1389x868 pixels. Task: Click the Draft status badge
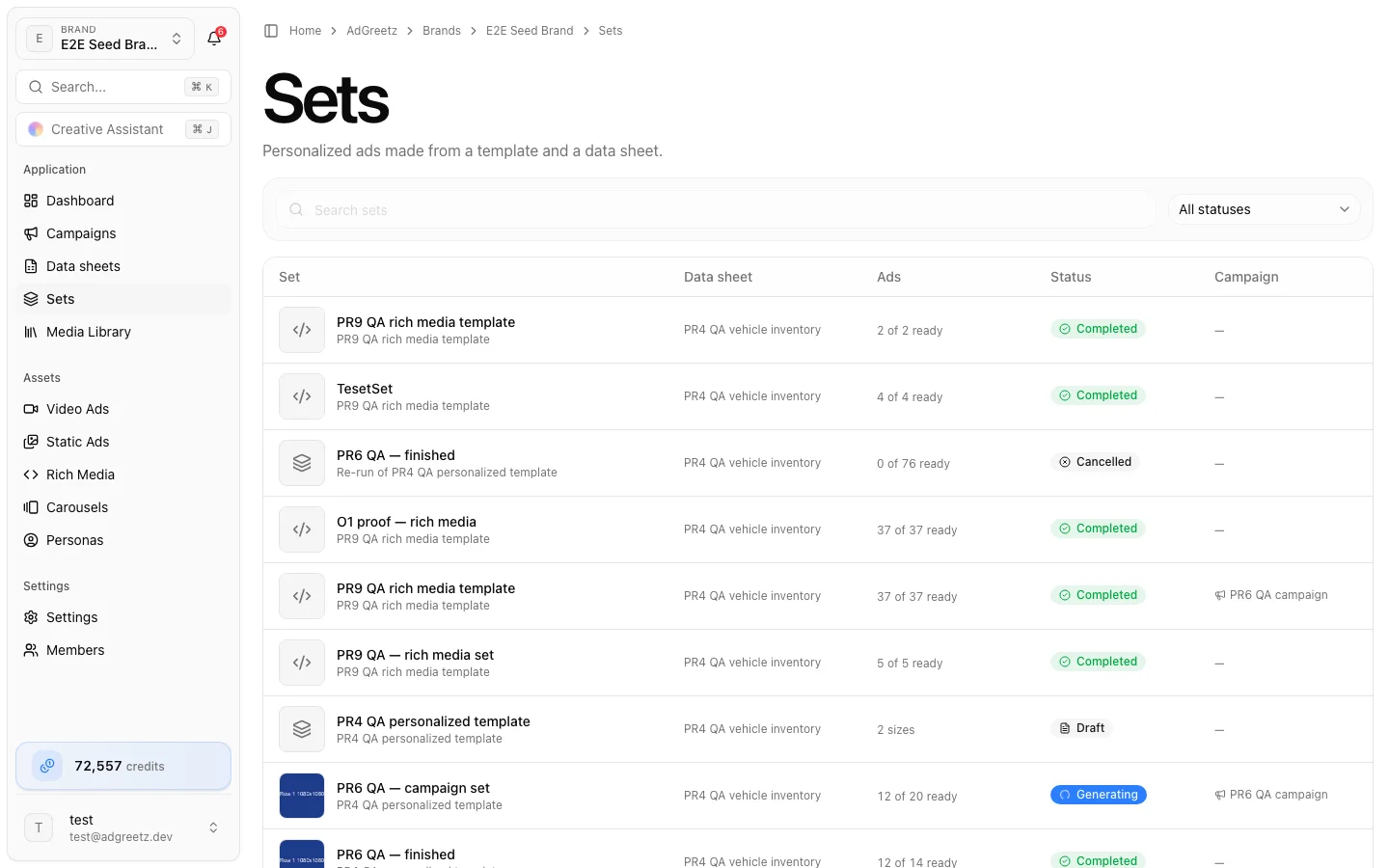click(1081, 728)
